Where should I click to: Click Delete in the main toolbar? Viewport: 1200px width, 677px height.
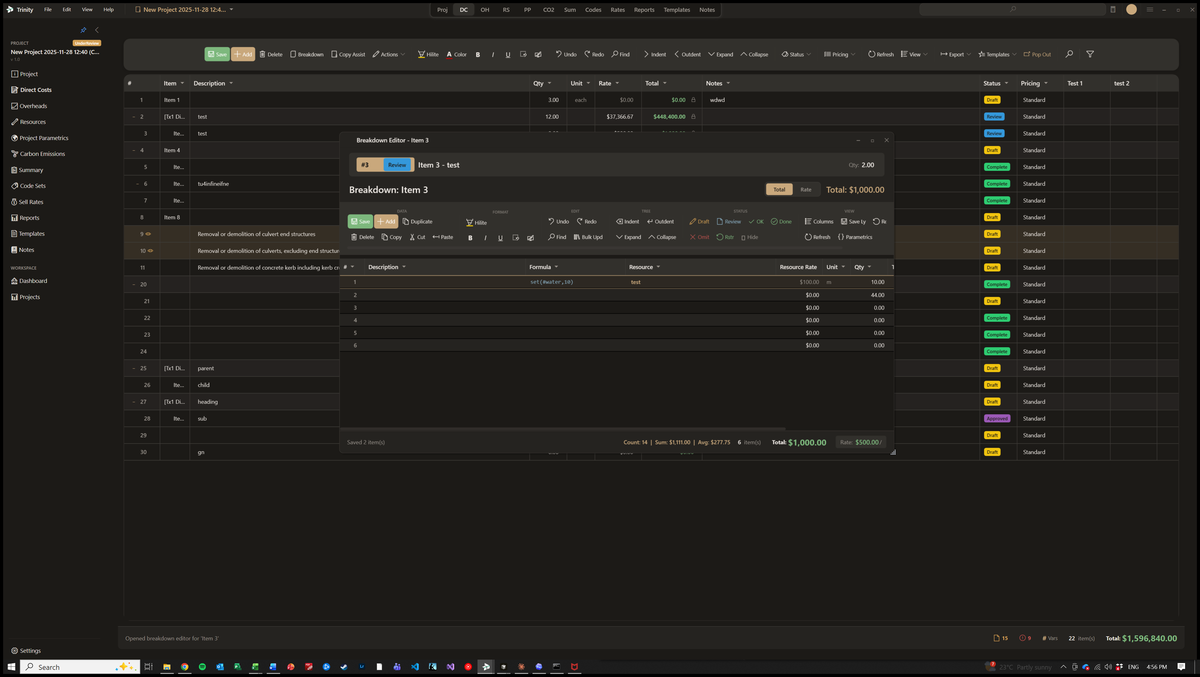(271, 54)
